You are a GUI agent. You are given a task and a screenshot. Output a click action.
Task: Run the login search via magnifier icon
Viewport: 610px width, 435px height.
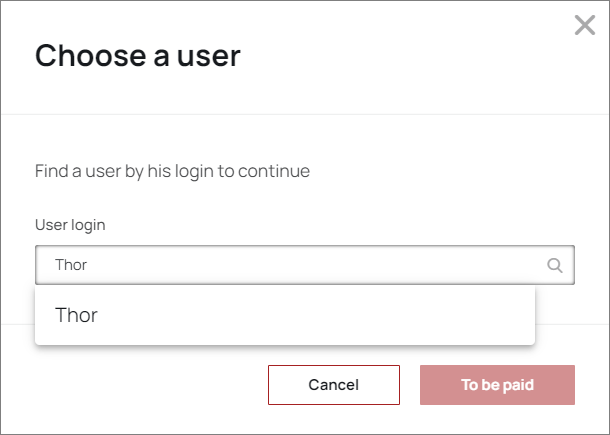555,265
